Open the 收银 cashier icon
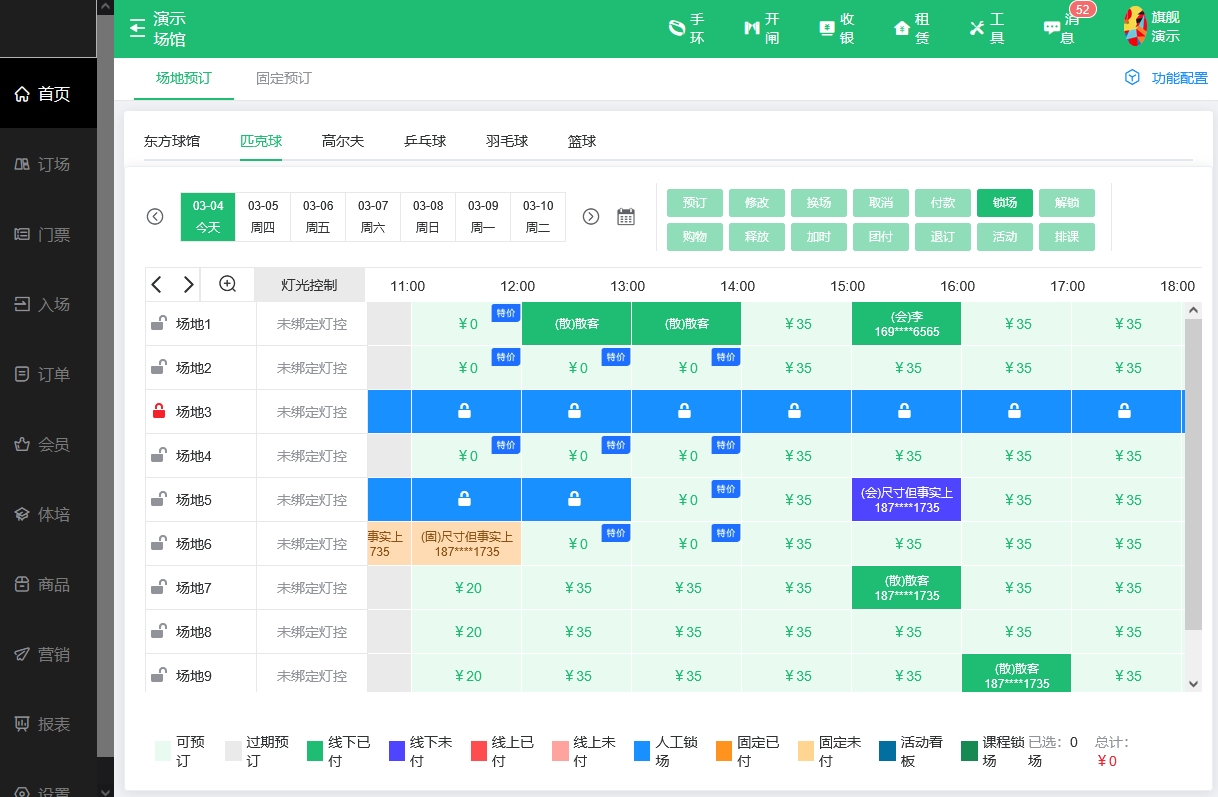Screen dimensions: 1218x797 coord(836,27)
